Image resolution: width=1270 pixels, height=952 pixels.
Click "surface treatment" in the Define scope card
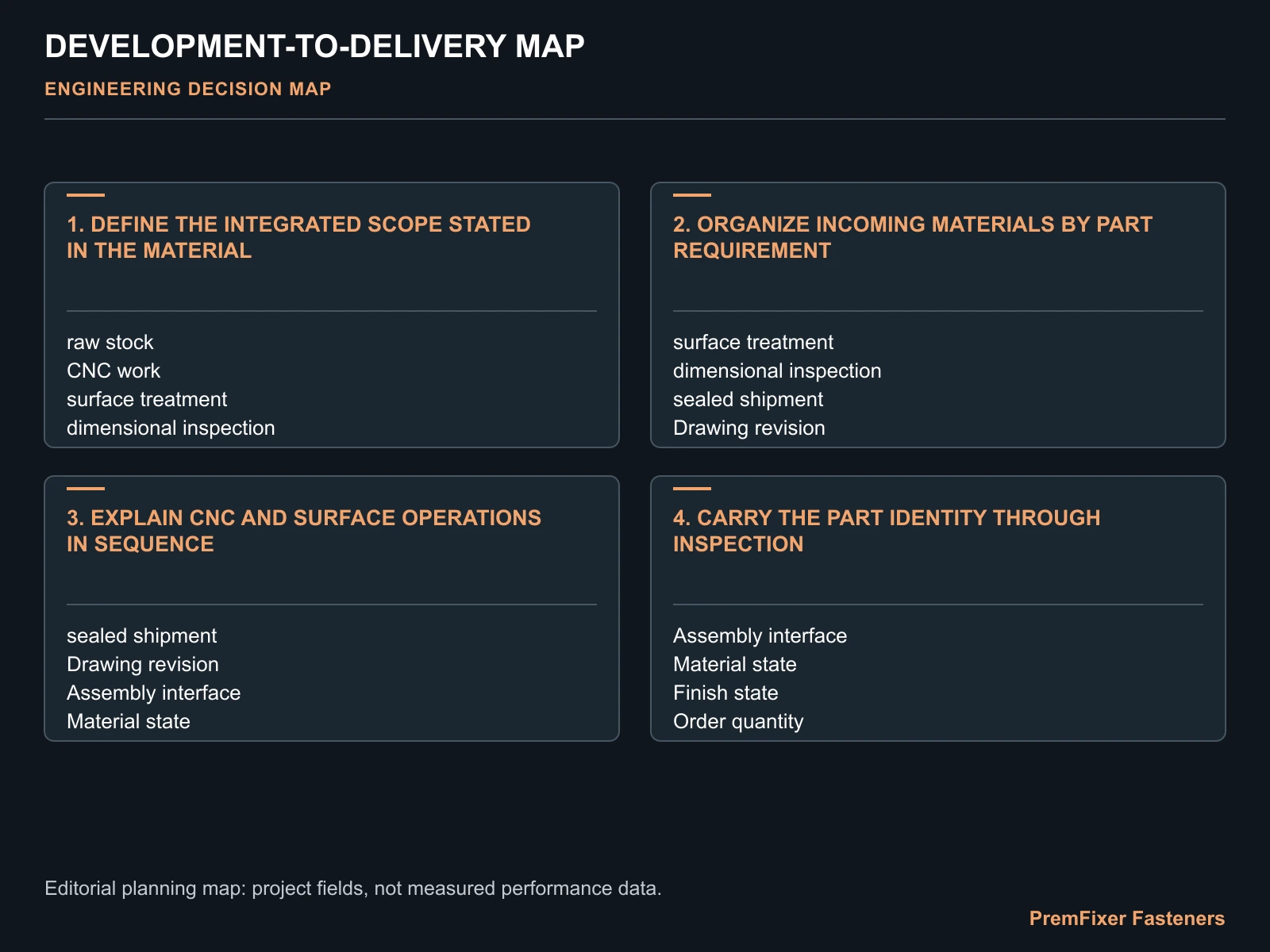point(147,400)
